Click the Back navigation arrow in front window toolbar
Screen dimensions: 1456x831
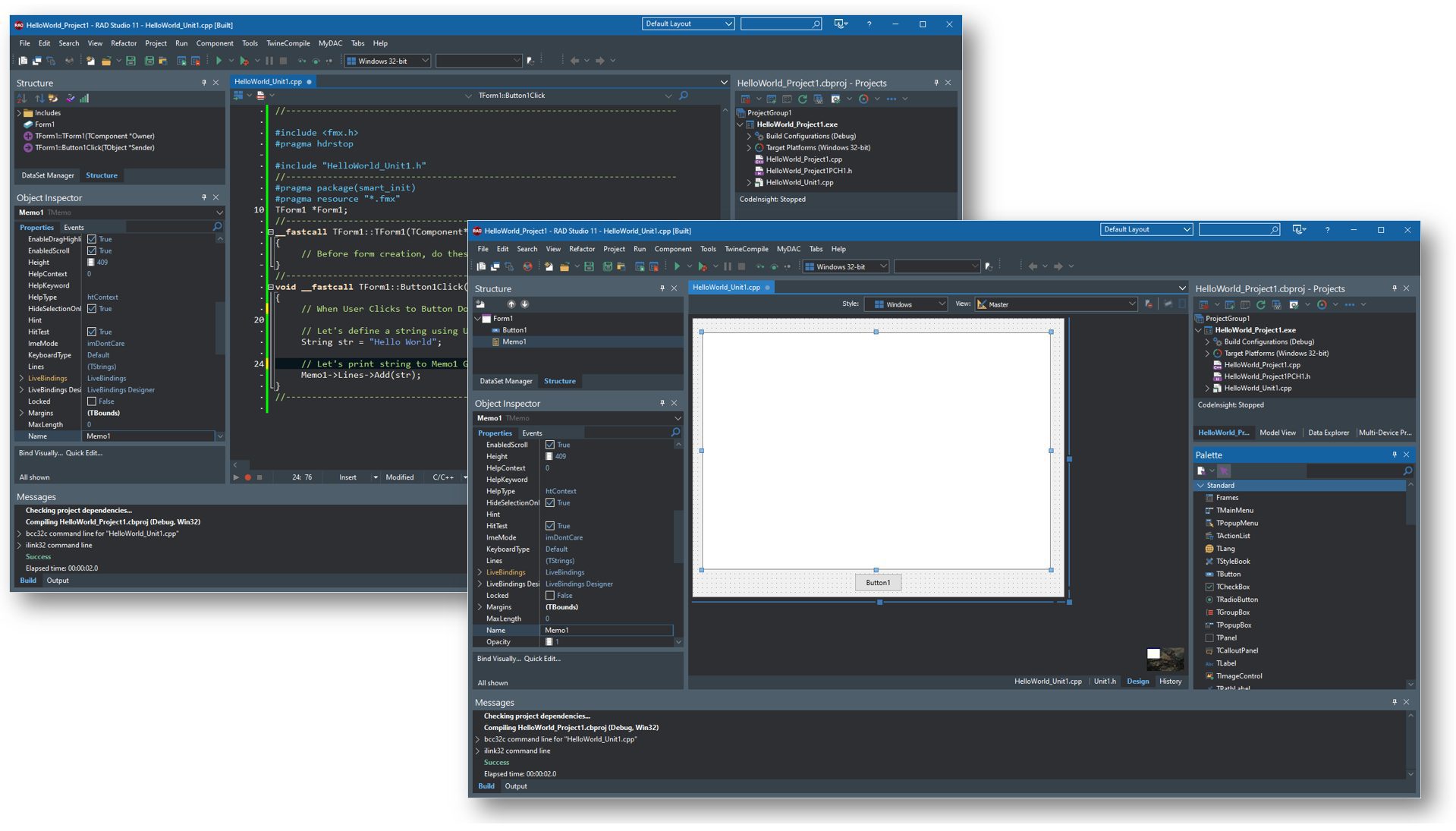(x=1033, y=266)
